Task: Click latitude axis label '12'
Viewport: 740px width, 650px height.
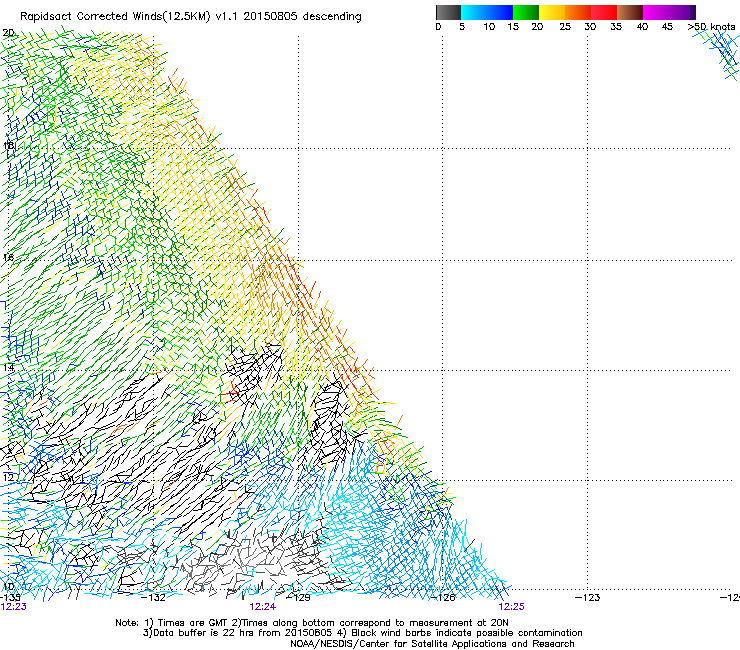Action: pos(8,477)
